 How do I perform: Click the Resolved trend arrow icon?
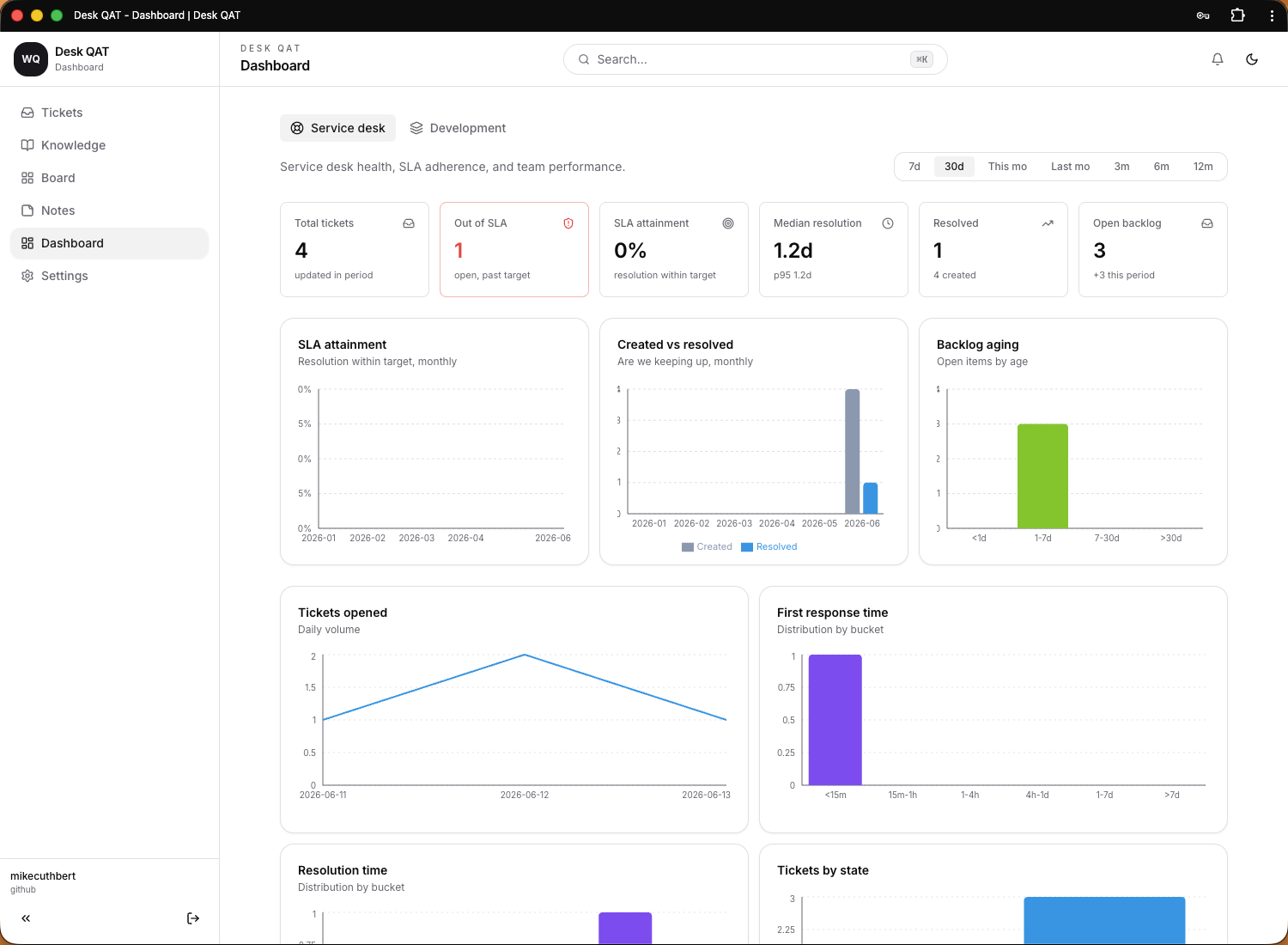pos(1048,223)
